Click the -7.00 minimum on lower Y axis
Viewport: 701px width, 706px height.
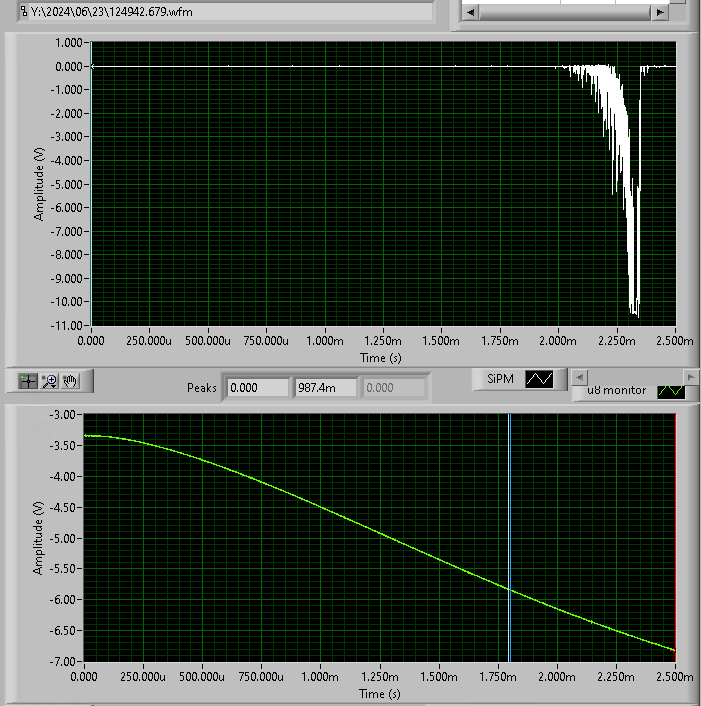coord(62,661)
